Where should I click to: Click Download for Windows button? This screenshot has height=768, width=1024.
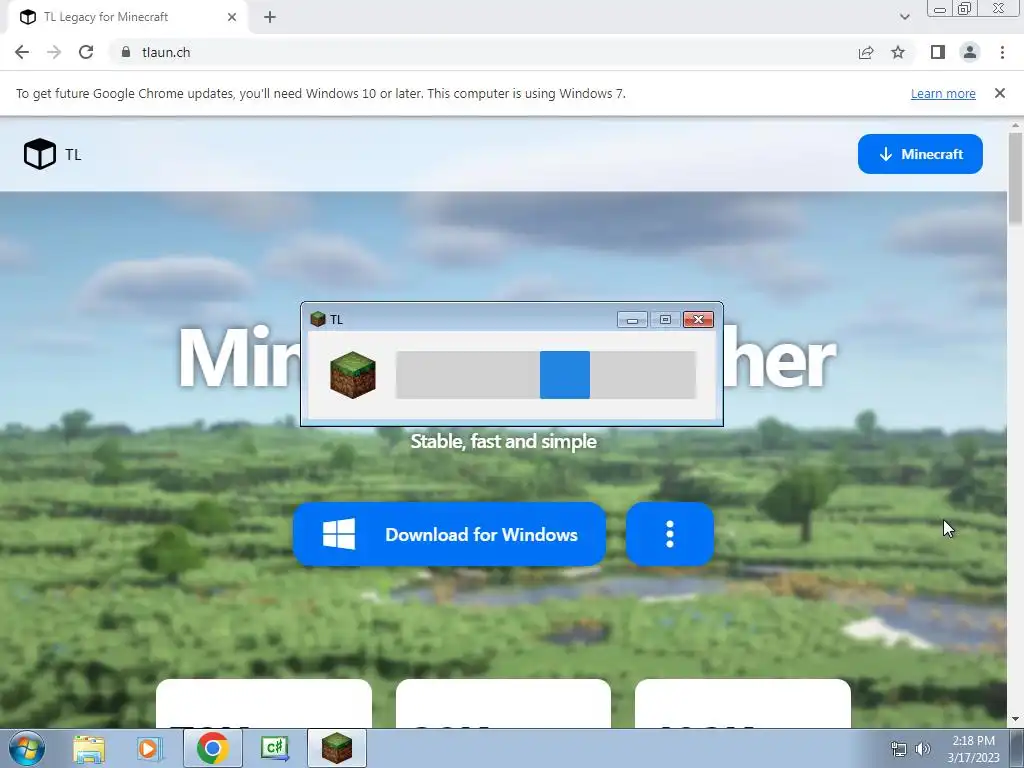(x=449, y=534)
